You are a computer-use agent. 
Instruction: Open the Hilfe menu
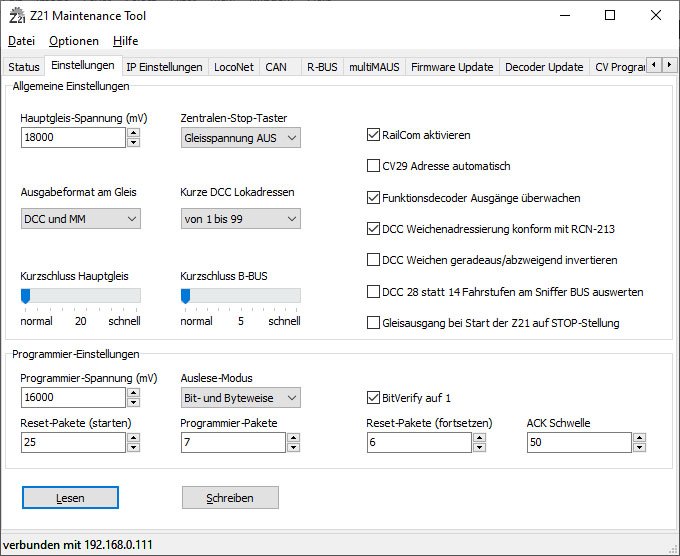[x=125, y=41]
